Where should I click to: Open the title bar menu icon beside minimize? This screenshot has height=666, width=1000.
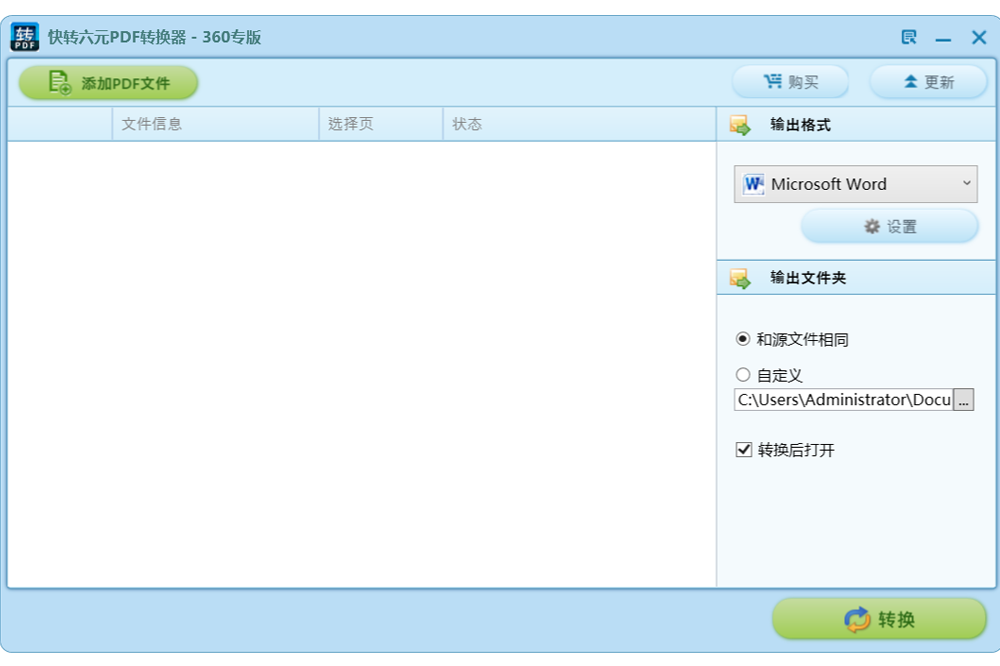[x=909, y=38]
